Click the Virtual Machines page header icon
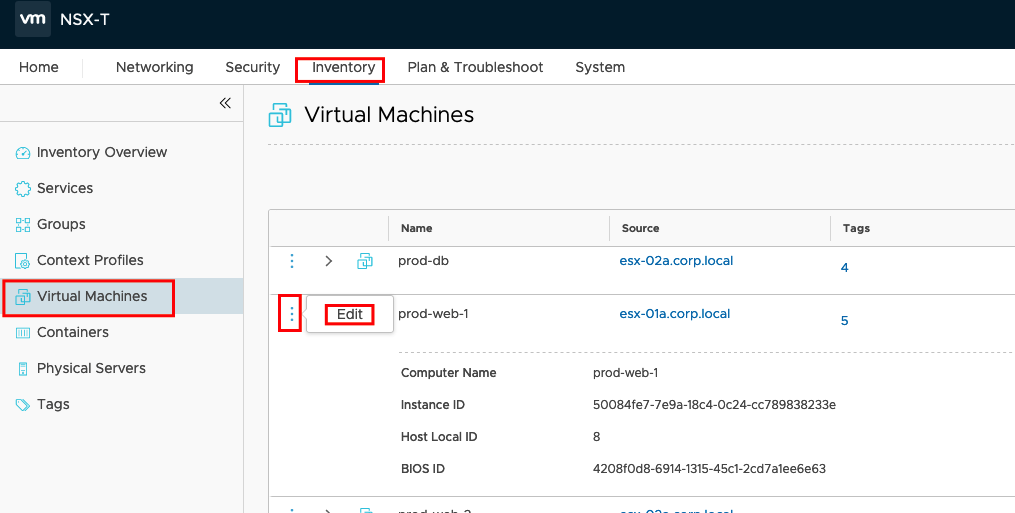Screen dimensions: 1015x513 click(280, 115)
